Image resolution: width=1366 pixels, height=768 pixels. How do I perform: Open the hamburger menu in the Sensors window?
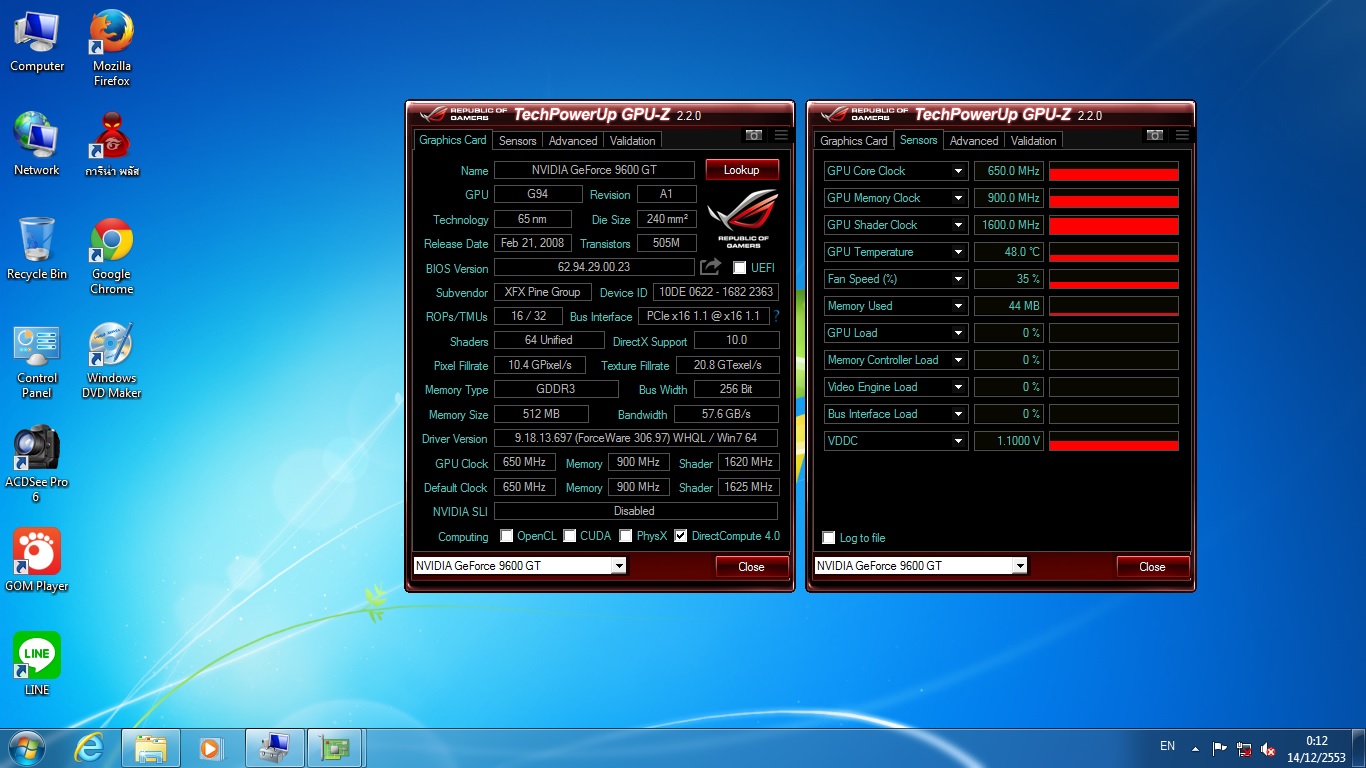pyautogui.click(x=1182, y=135)
